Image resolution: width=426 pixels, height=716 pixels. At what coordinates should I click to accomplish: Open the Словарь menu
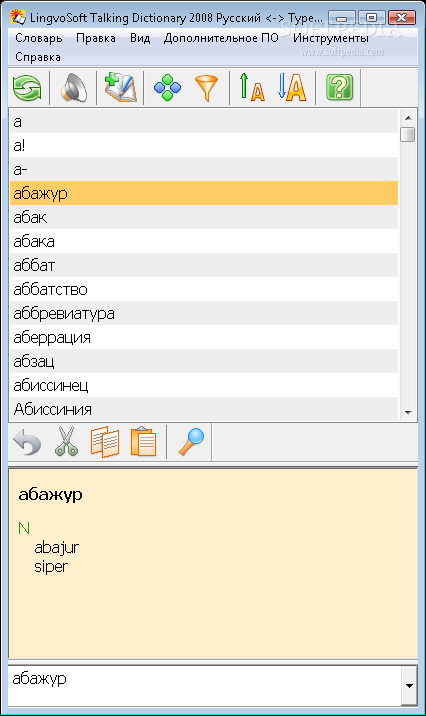pos(39,38)
